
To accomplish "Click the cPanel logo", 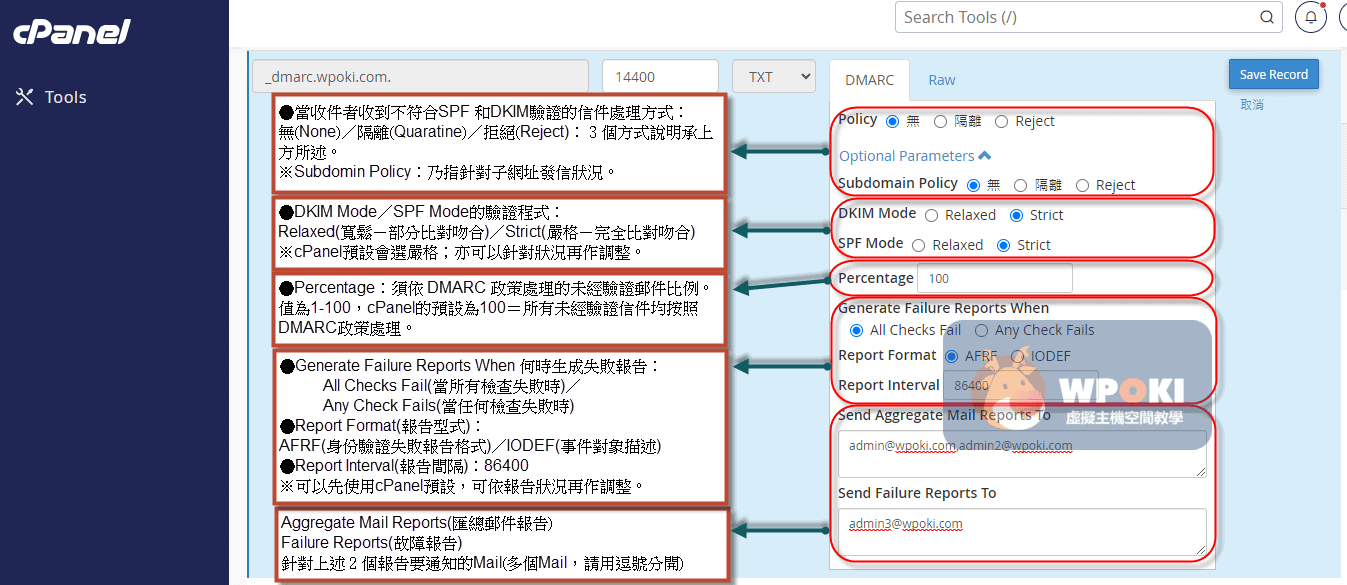I will click(72, 32).
